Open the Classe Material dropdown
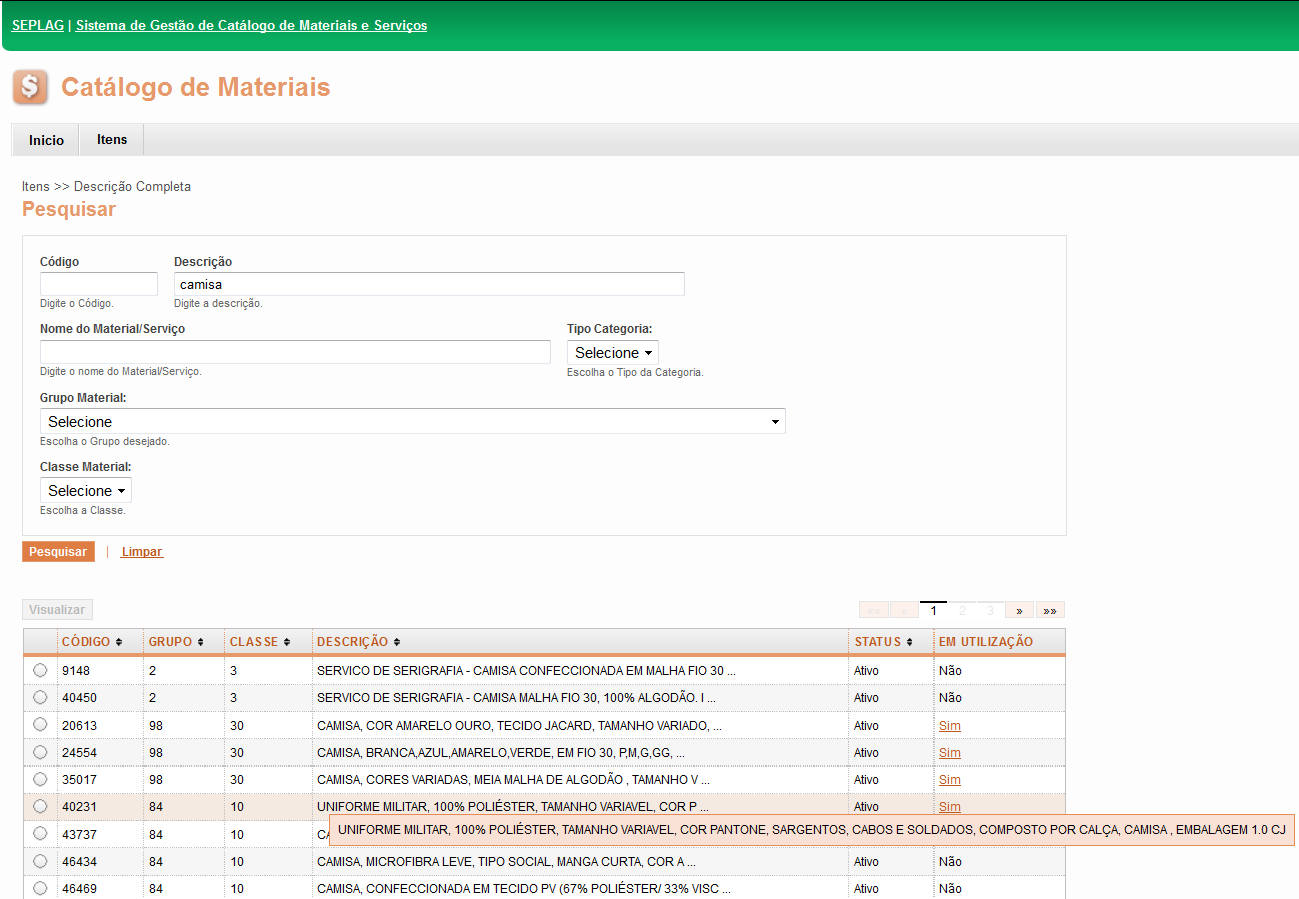This screenshot has height=899, width=1299. click(86, 491)
